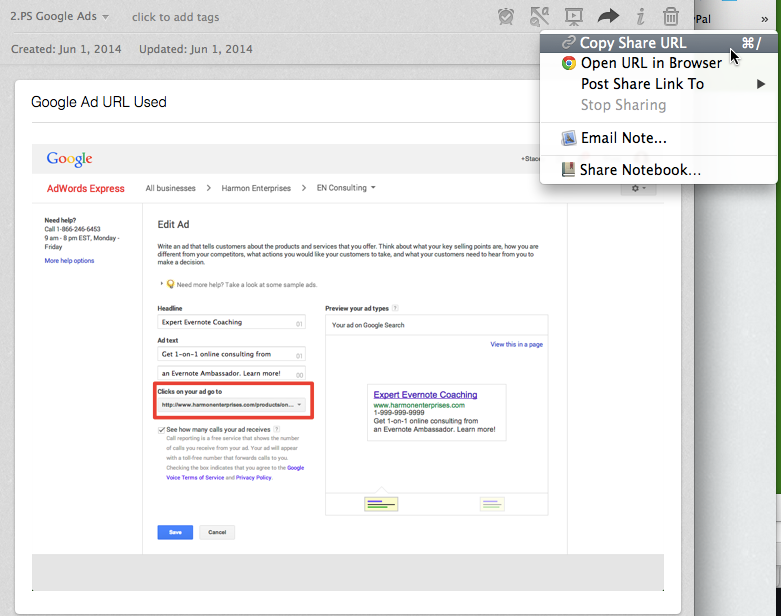This screenshot has height=616, width=781.
Task: Click All businesses breadcrumb
Action: (170, 188)
